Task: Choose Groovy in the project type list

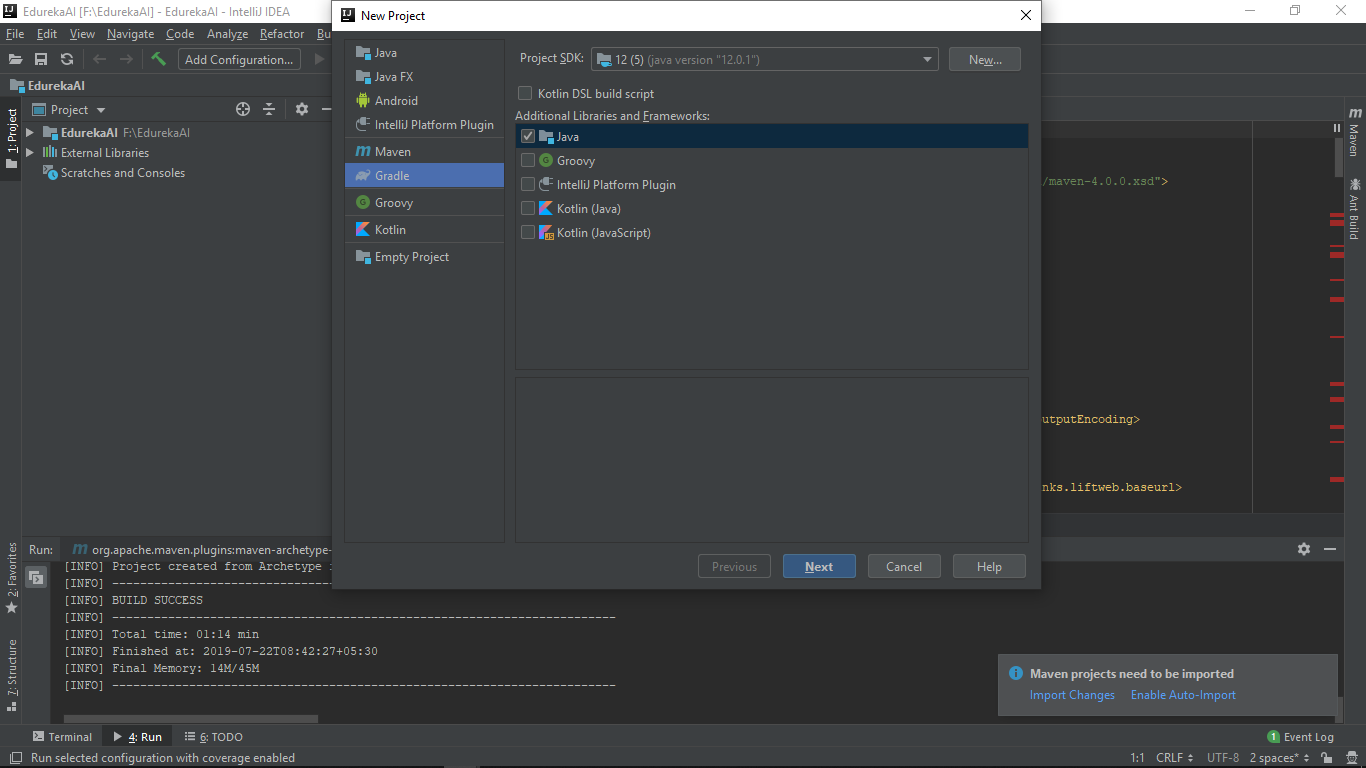Action: [425, 203]
